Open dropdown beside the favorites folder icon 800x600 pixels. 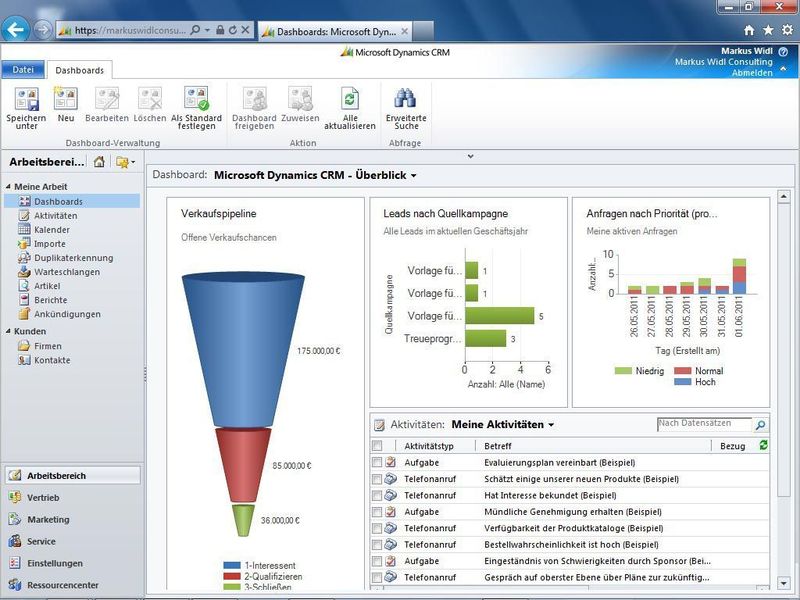point(133,162)
